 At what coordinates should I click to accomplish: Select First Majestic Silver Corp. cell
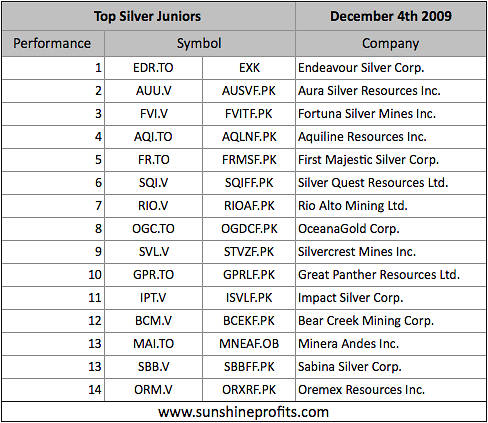(x=391, y=160)
